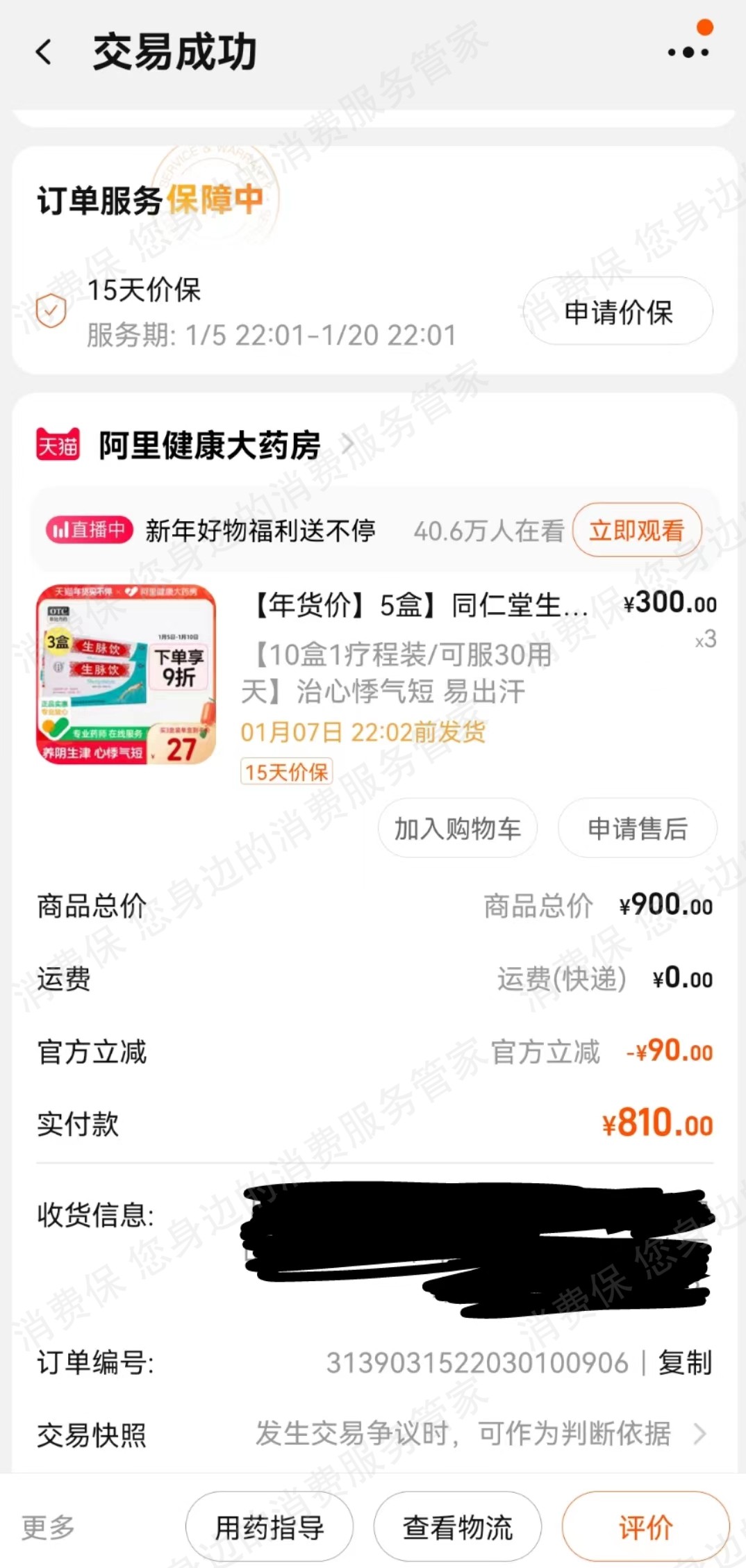Click 评价 review button
Screen dimensions: 746x1568
[646, 1528]
